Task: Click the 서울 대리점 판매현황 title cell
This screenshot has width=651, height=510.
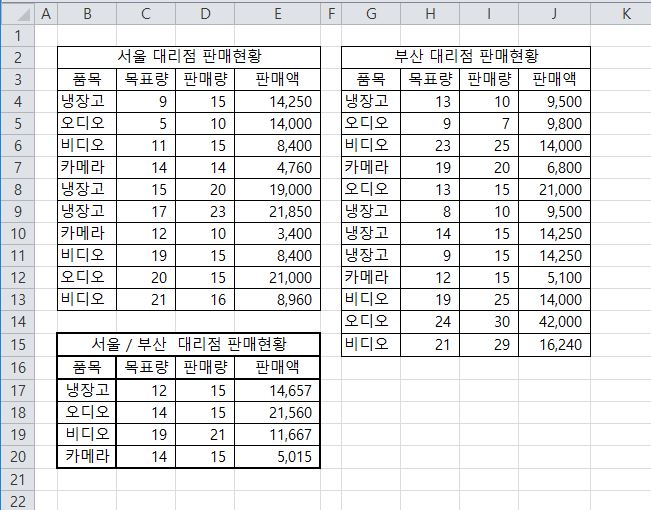Action: (x=189, y=57)
